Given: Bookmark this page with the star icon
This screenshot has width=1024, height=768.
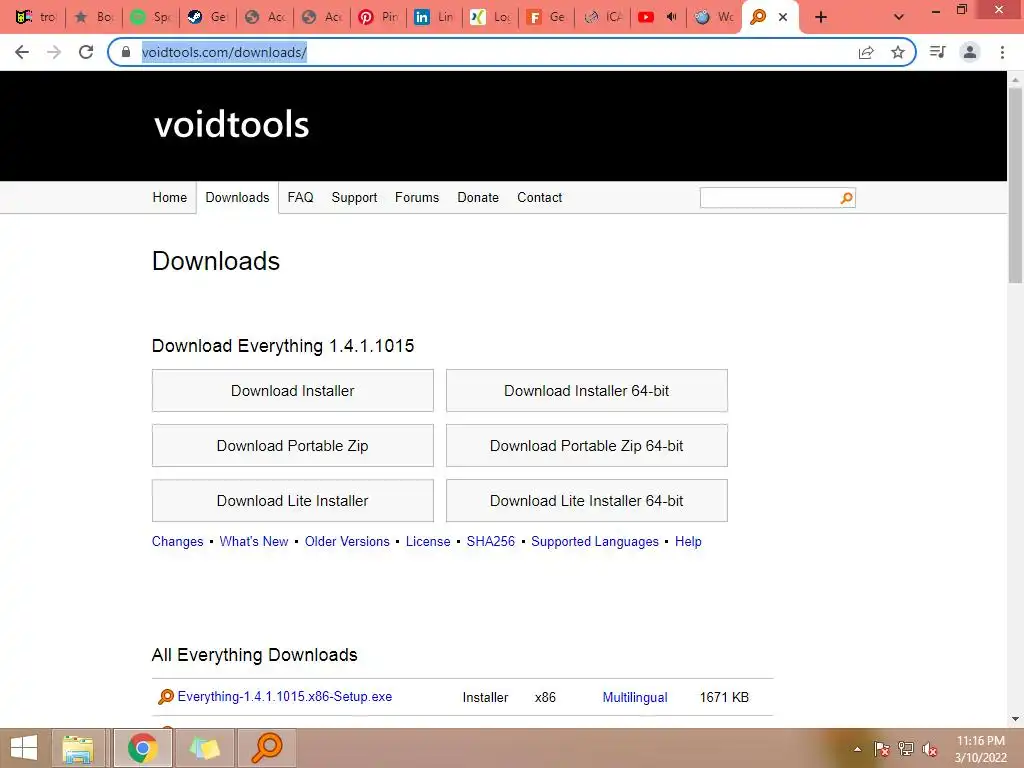Looking at the screenshot, I should 898,52.
